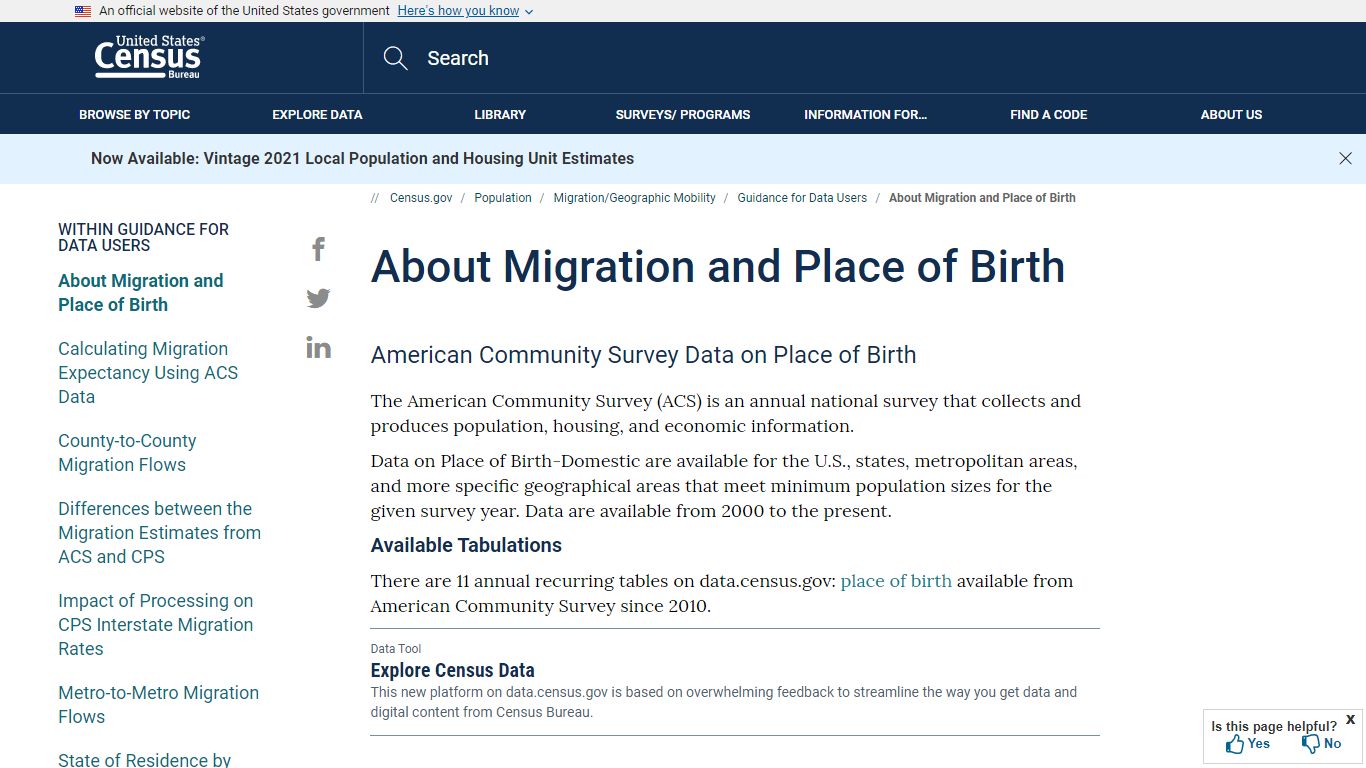Open the Information For... menu
Image resolution: width=1366 pixels, height=768 pixels.
[x=866, y=114]
